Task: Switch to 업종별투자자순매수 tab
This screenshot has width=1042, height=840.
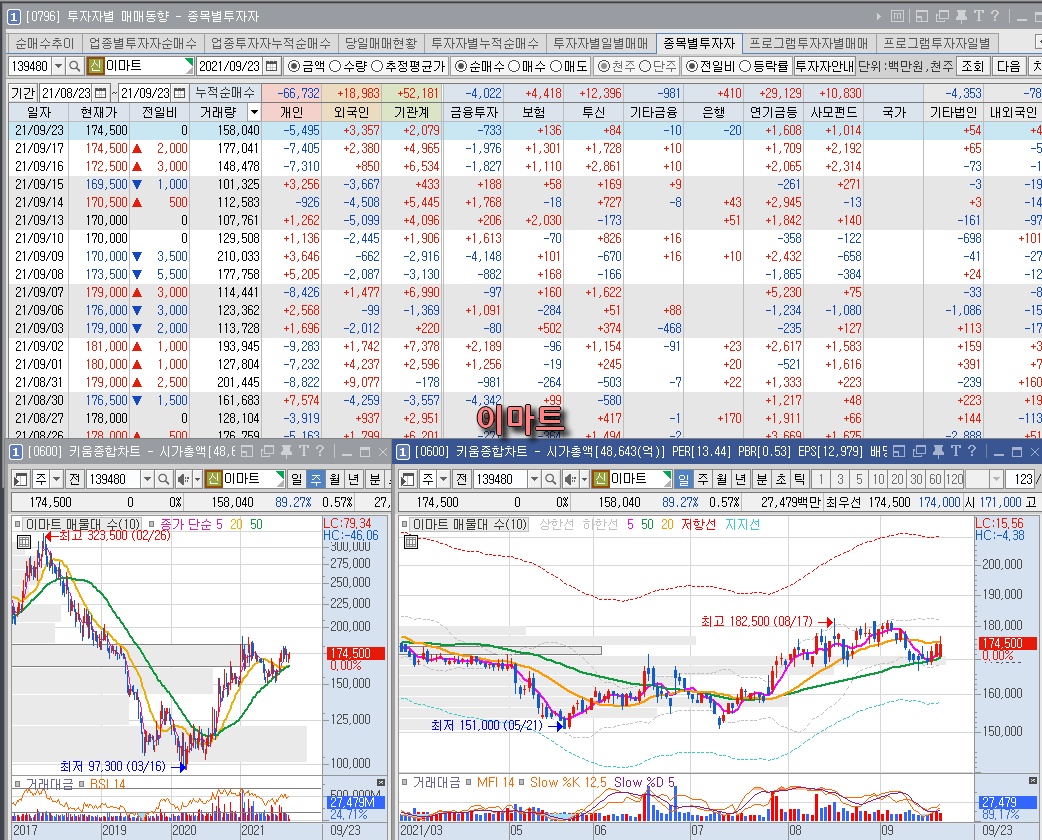Action: pos(143,43)
